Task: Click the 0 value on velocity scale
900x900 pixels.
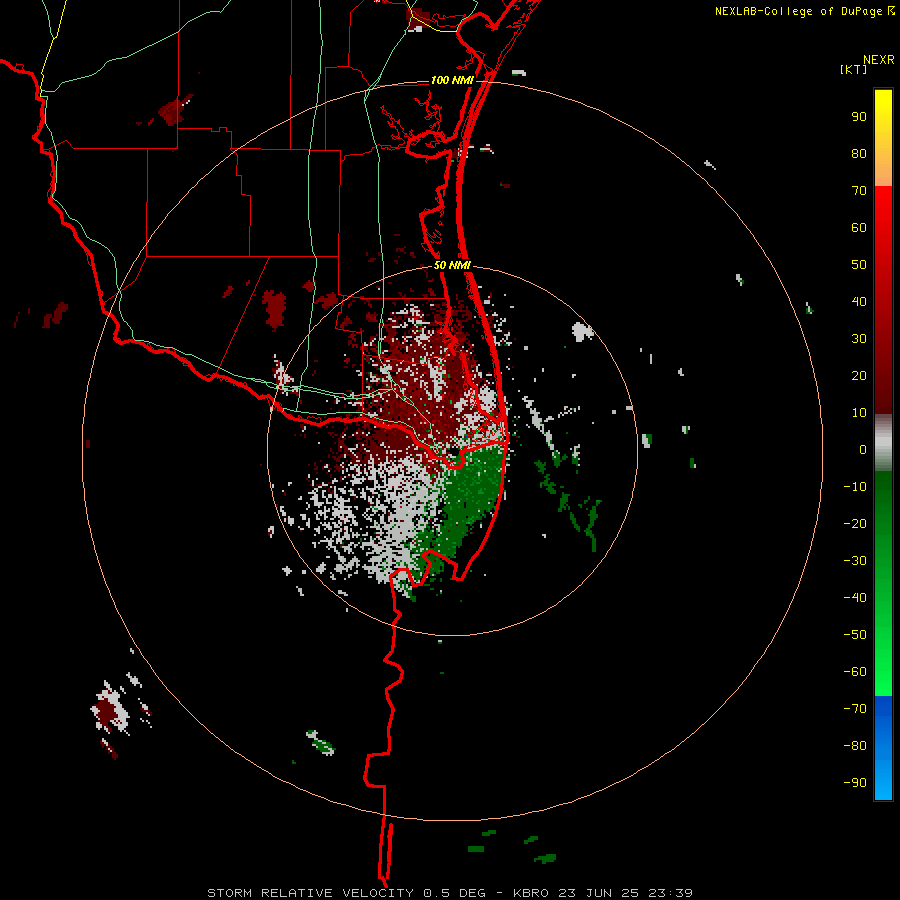Action: pos(863,450)
